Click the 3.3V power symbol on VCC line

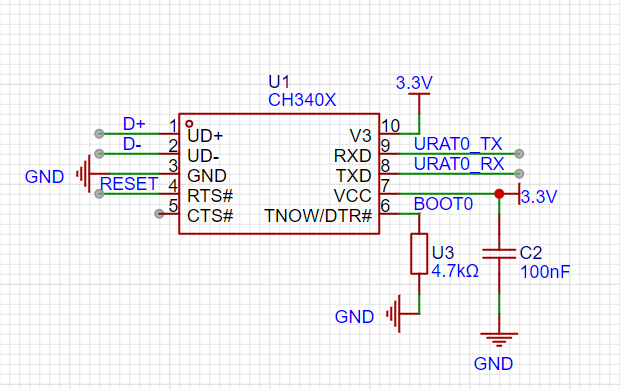click(519, 194)
